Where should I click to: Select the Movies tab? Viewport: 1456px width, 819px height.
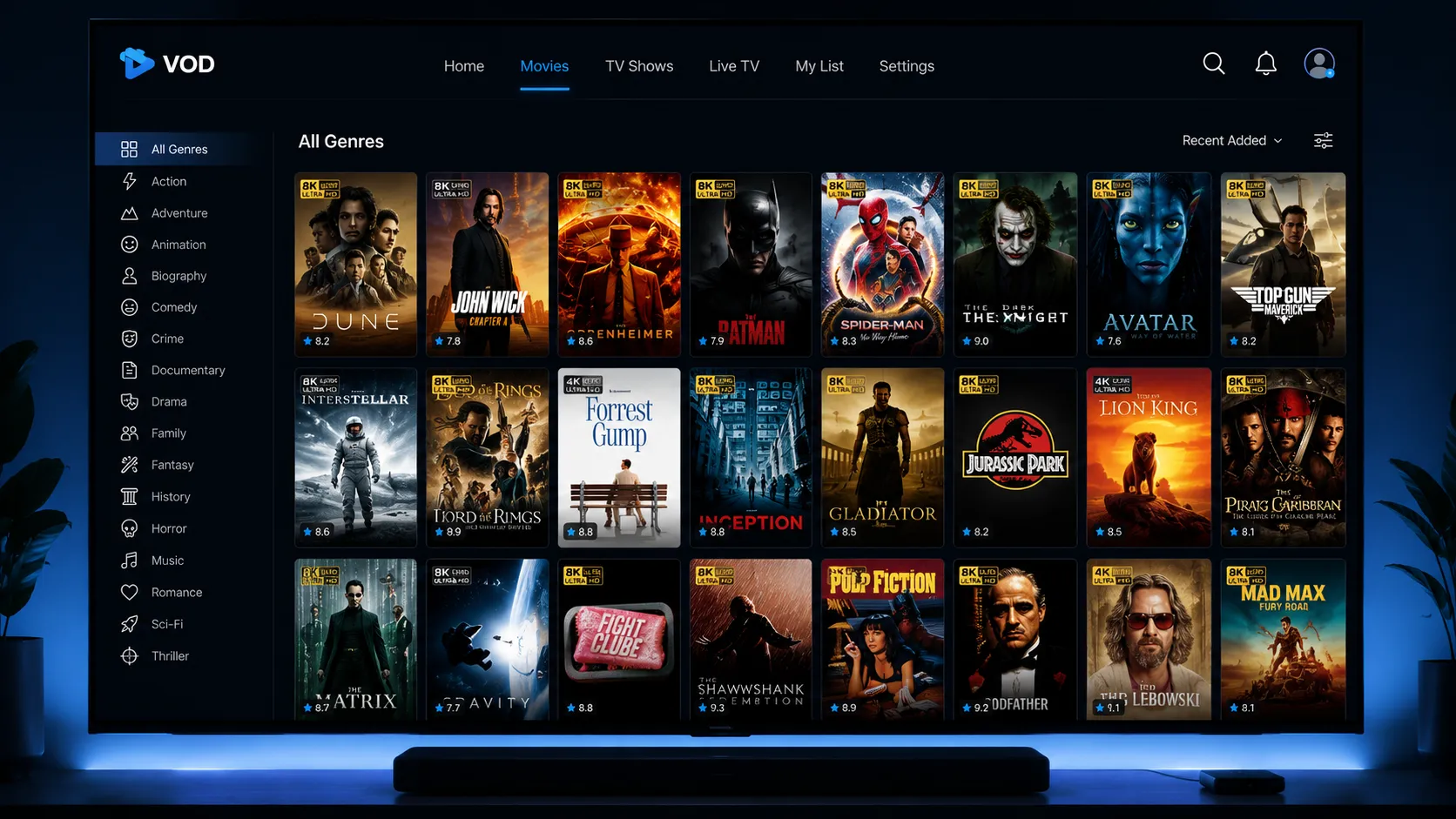point(544,66)
